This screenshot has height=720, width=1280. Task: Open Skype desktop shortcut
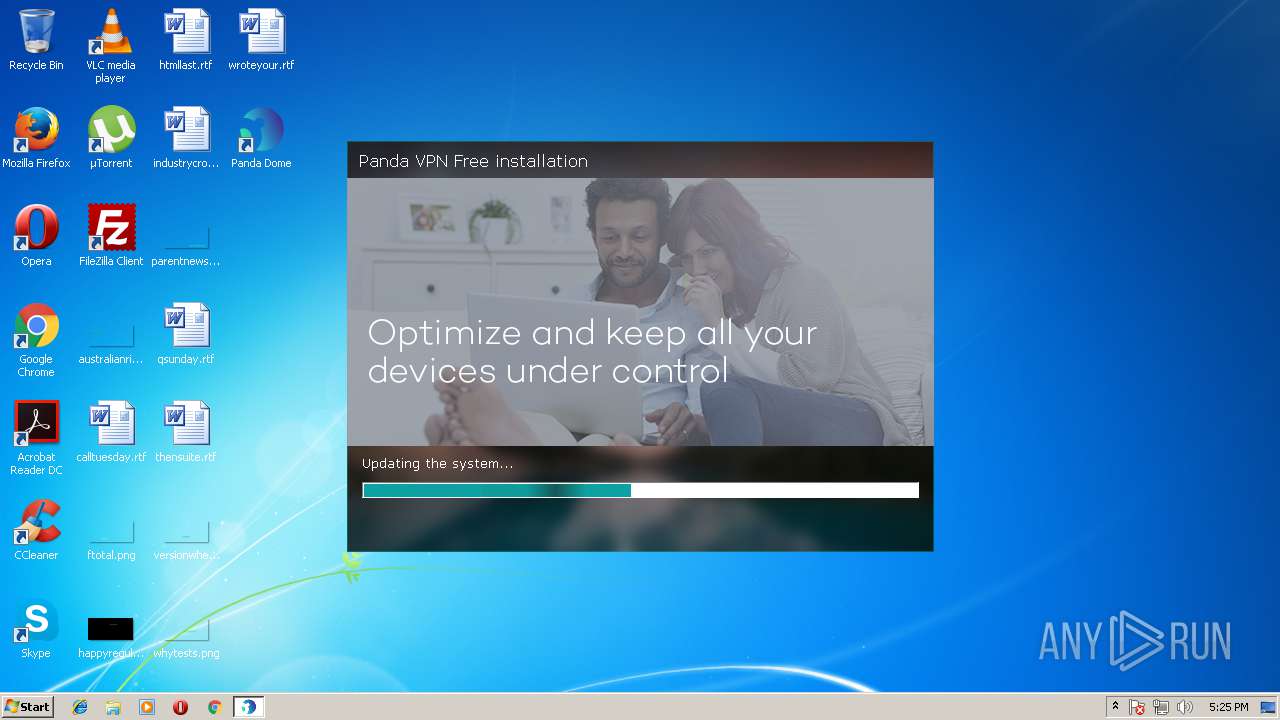(x=36, y=620)
